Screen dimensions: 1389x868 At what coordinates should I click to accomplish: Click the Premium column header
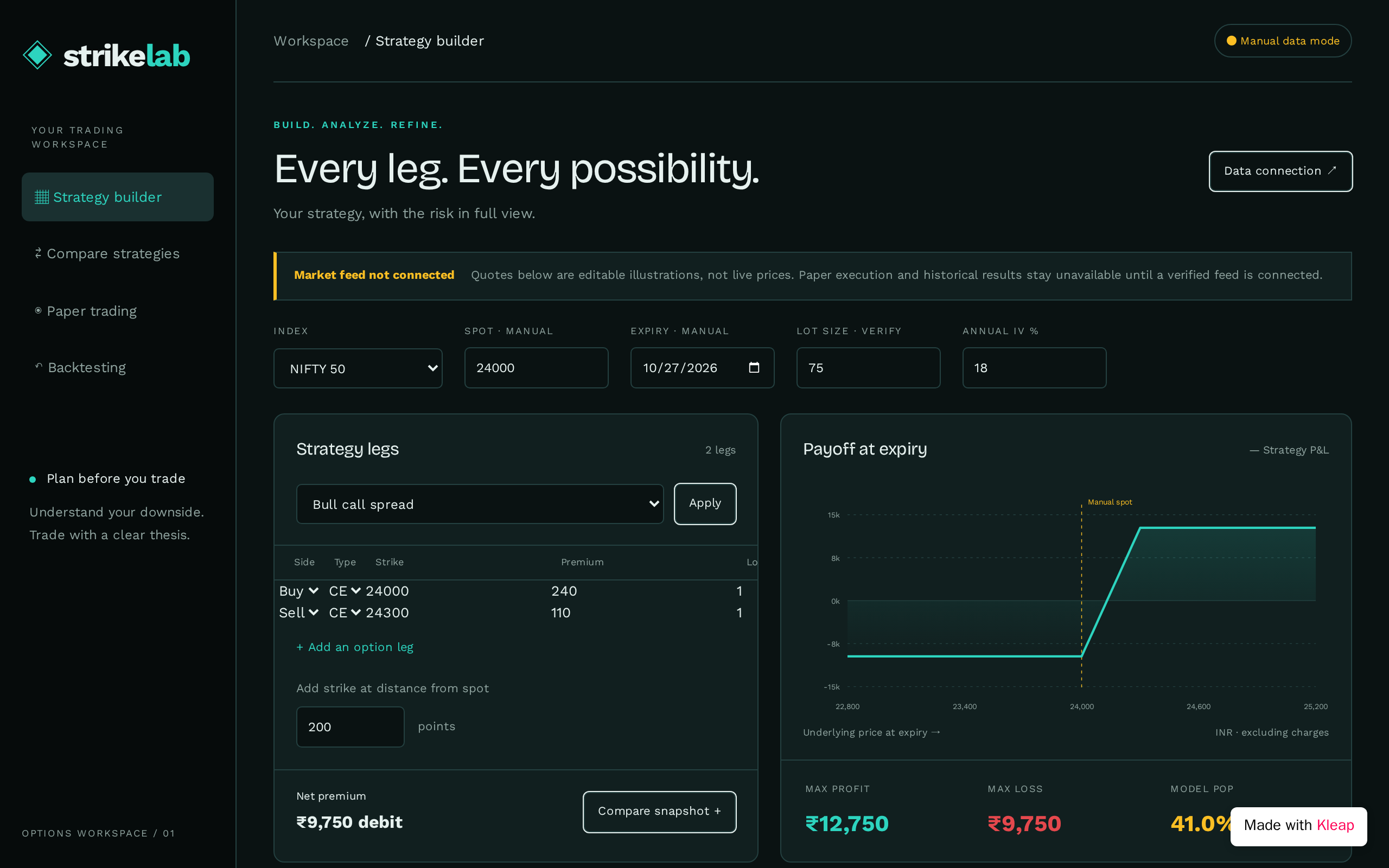click(582, 562)
